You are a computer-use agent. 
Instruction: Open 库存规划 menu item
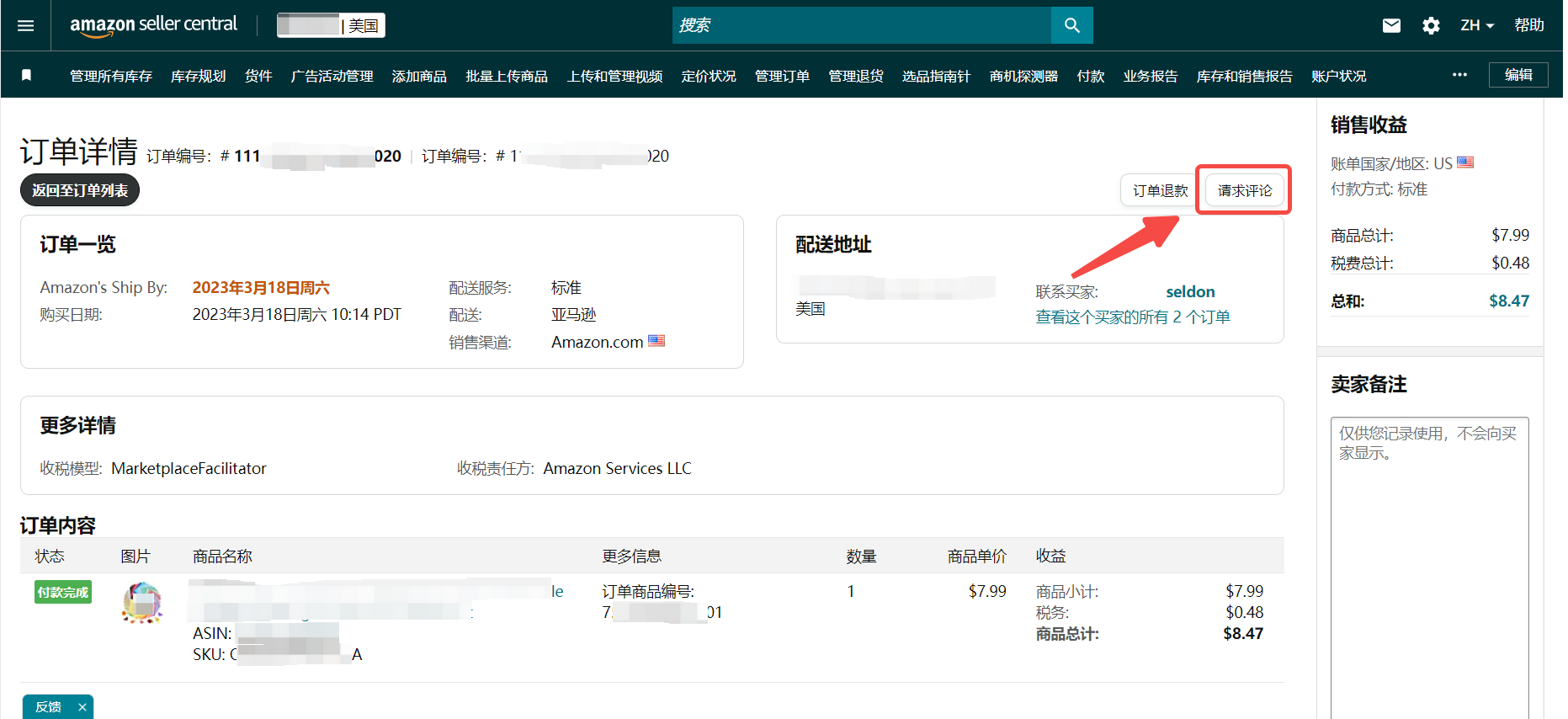[199, 76]
